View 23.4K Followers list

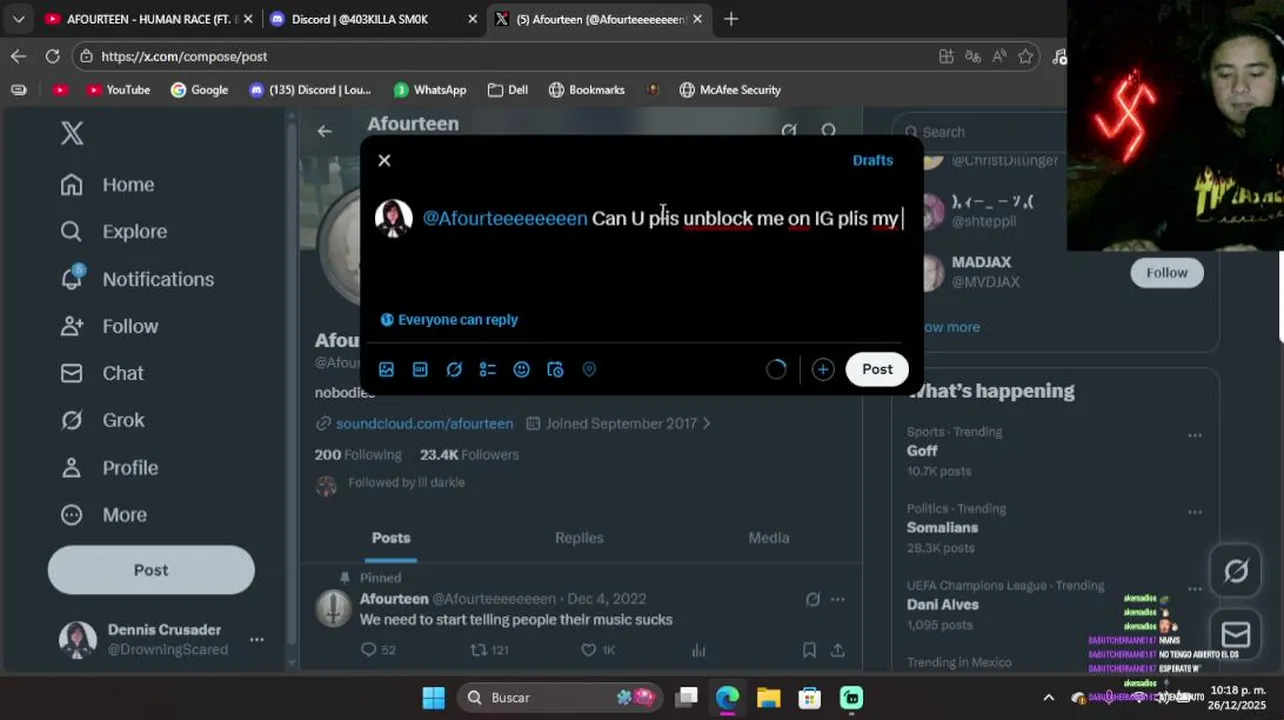(469, 454)
